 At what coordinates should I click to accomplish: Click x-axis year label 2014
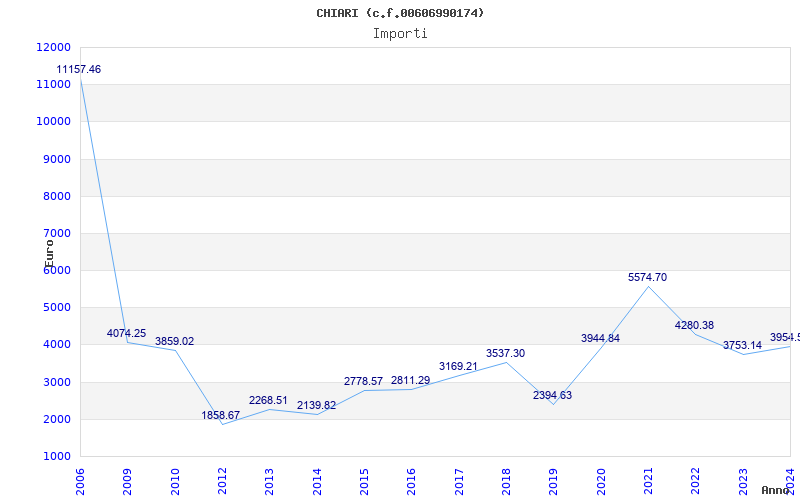(x=317, y=482)
